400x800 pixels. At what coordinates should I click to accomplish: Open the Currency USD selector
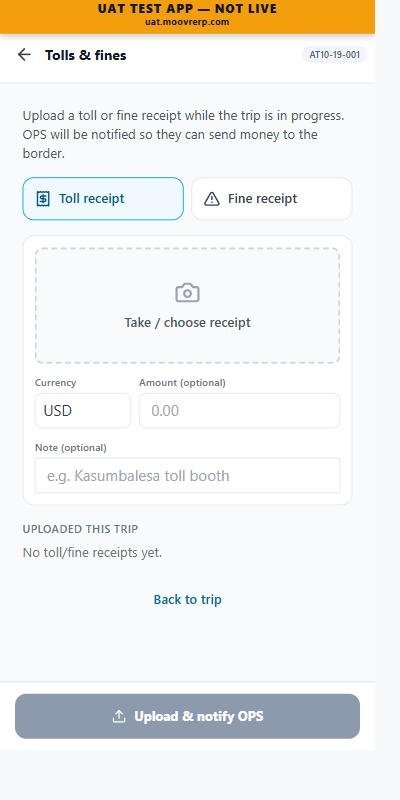click(x=83, y=411)
